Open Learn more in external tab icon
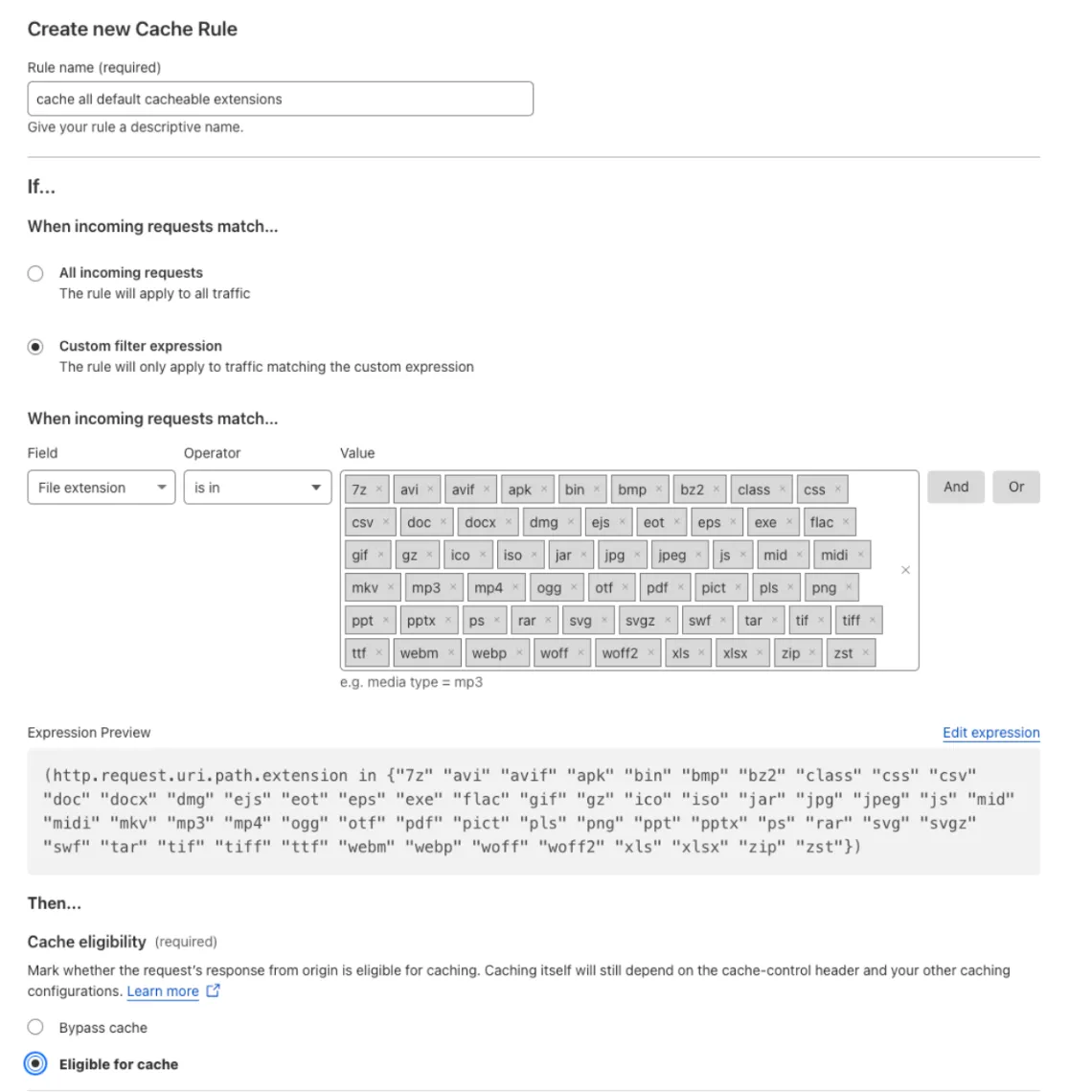Screen dimensions: 1092x1092 [213, 991]
